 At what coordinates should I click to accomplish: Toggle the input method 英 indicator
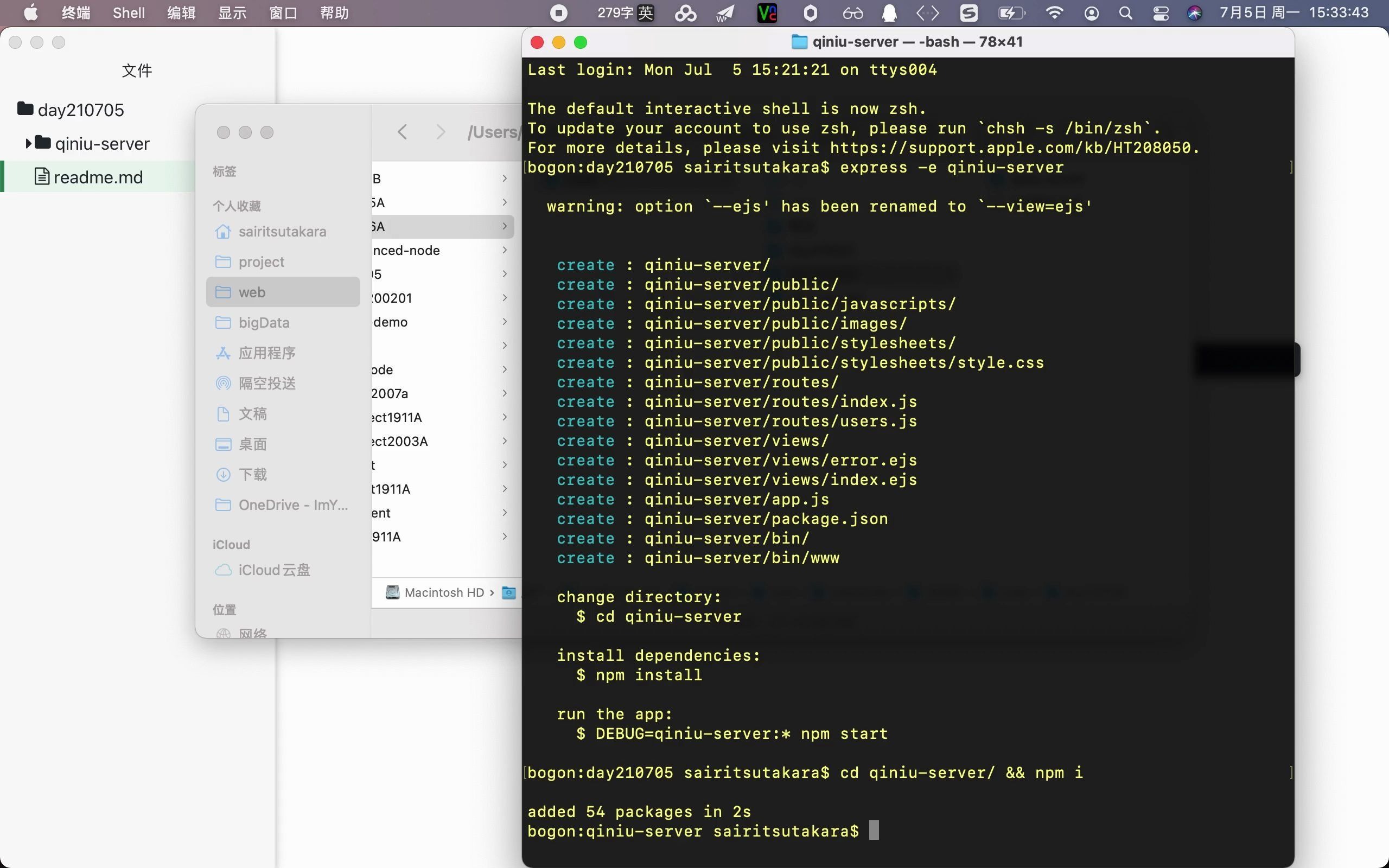pos(645,12)
